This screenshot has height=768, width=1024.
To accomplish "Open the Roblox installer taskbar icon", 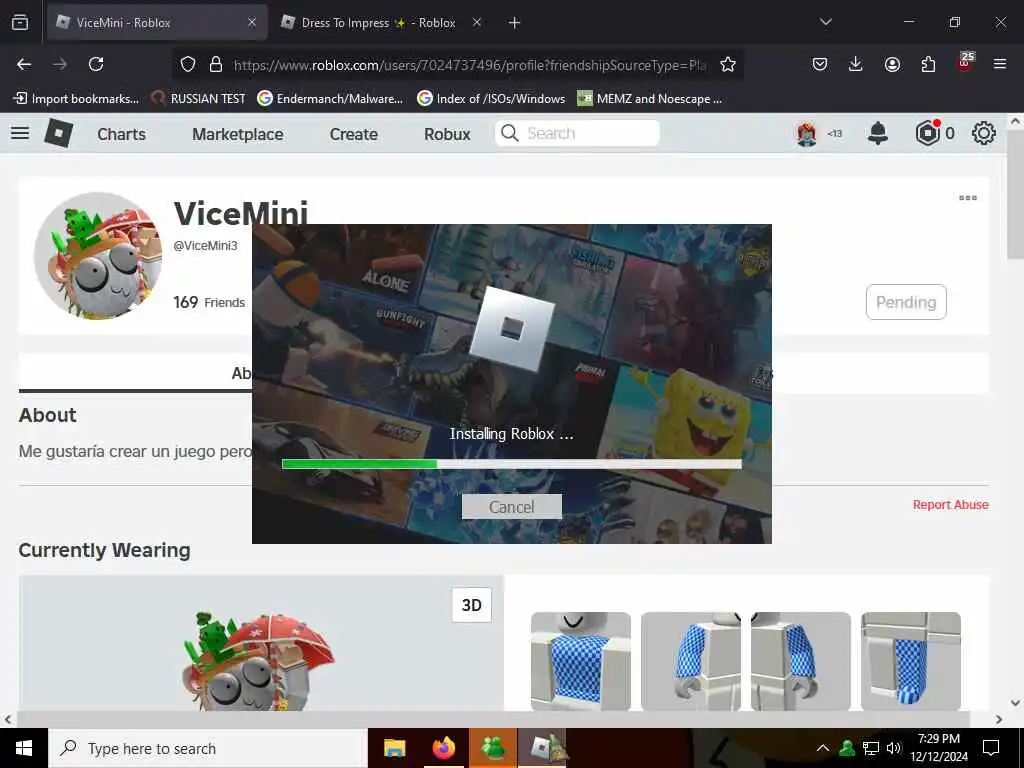I will [x=543, y=748].
